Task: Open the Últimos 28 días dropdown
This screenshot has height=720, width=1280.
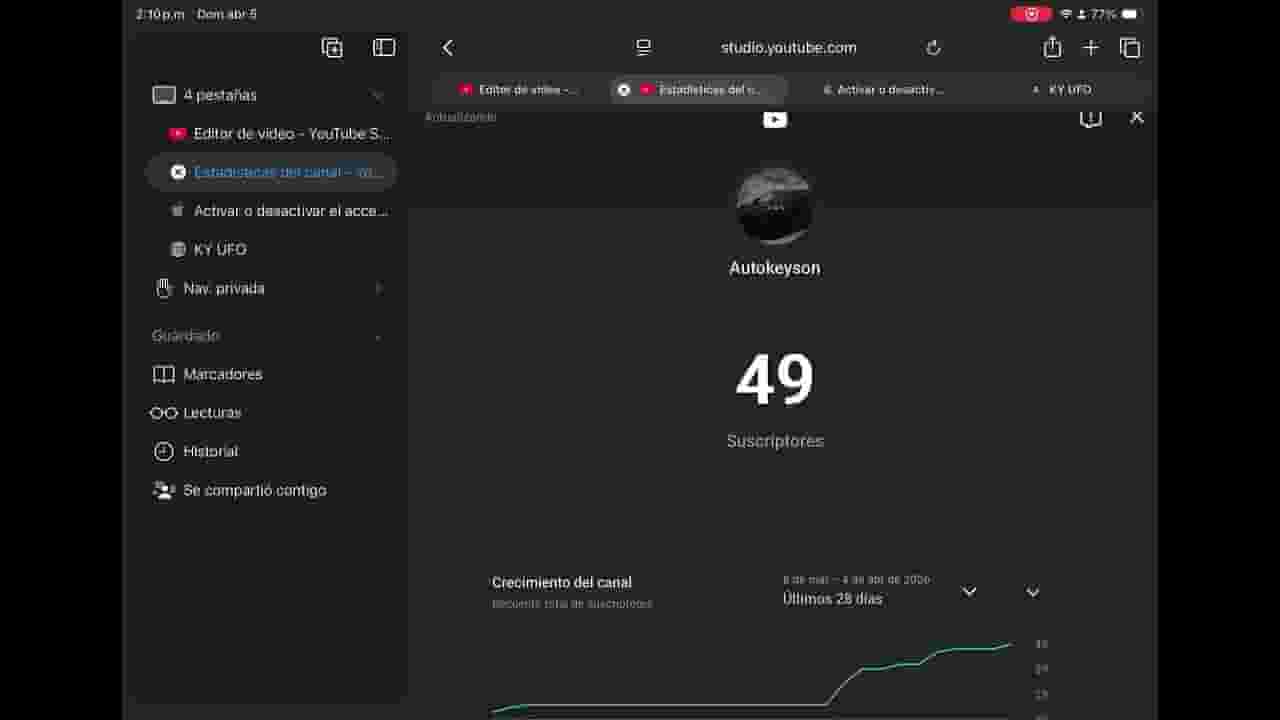Action: coord(880,591)
